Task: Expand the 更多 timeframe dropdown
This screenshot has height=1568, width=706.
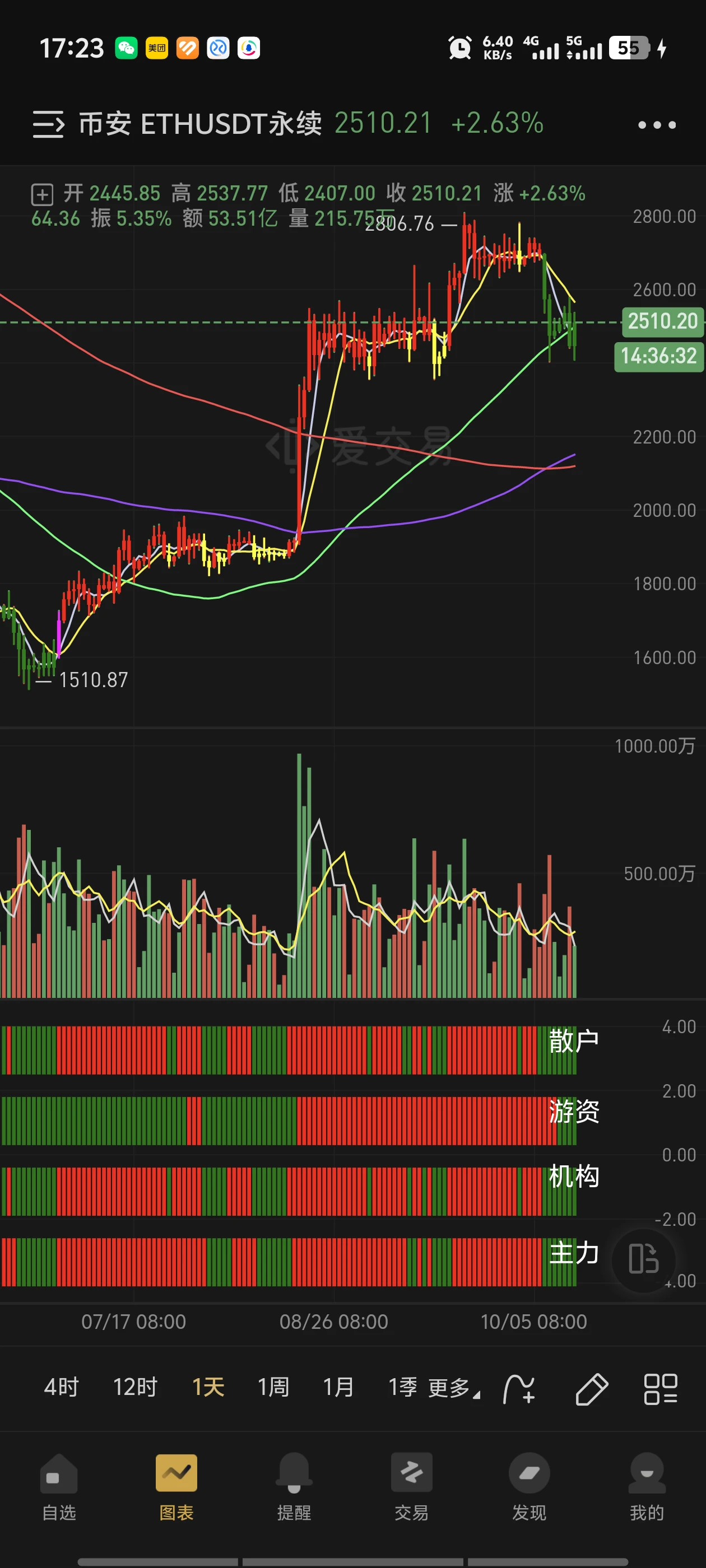Action: [x=454, y=1388]
